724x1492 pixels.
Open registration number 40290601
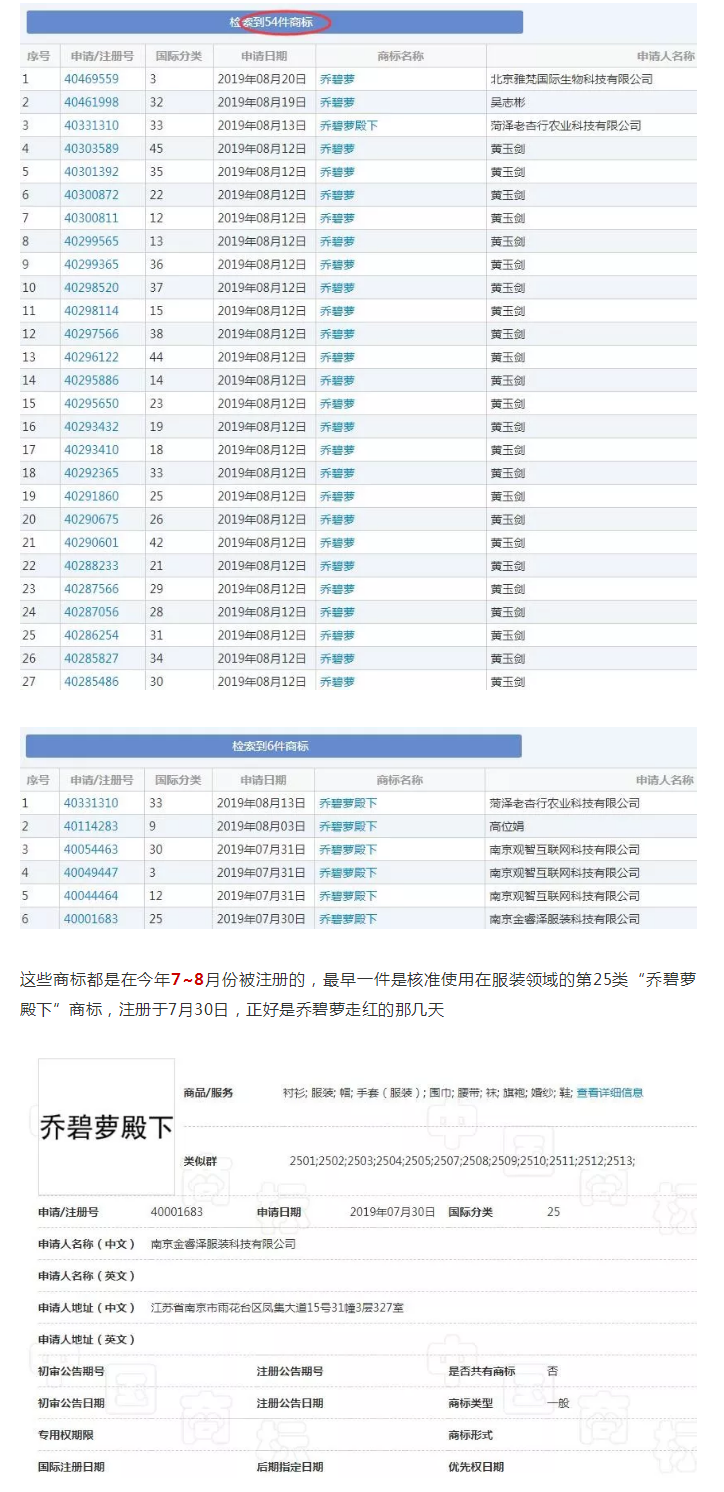click(x=91, y=543)
